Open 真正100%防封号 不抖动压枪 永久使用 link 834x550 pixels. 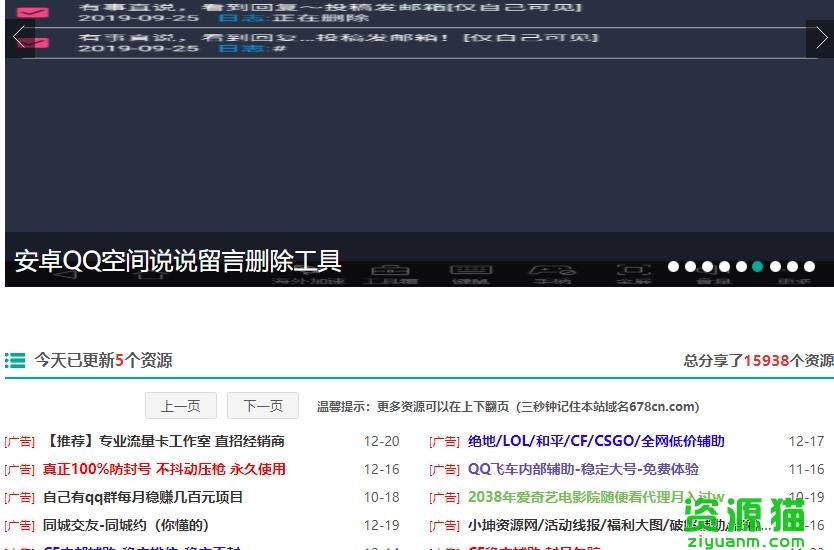[x=164, y=469]
